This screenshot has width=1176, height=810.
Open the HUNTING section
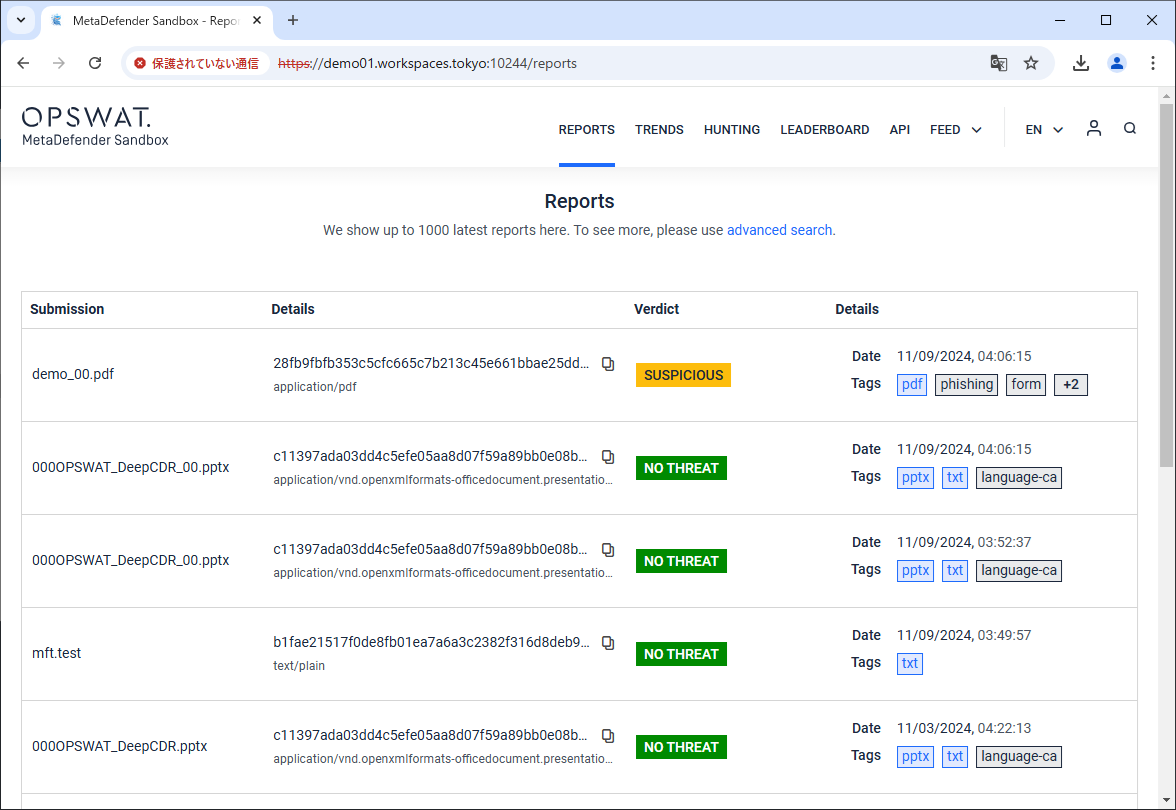[x=731, y=129]
